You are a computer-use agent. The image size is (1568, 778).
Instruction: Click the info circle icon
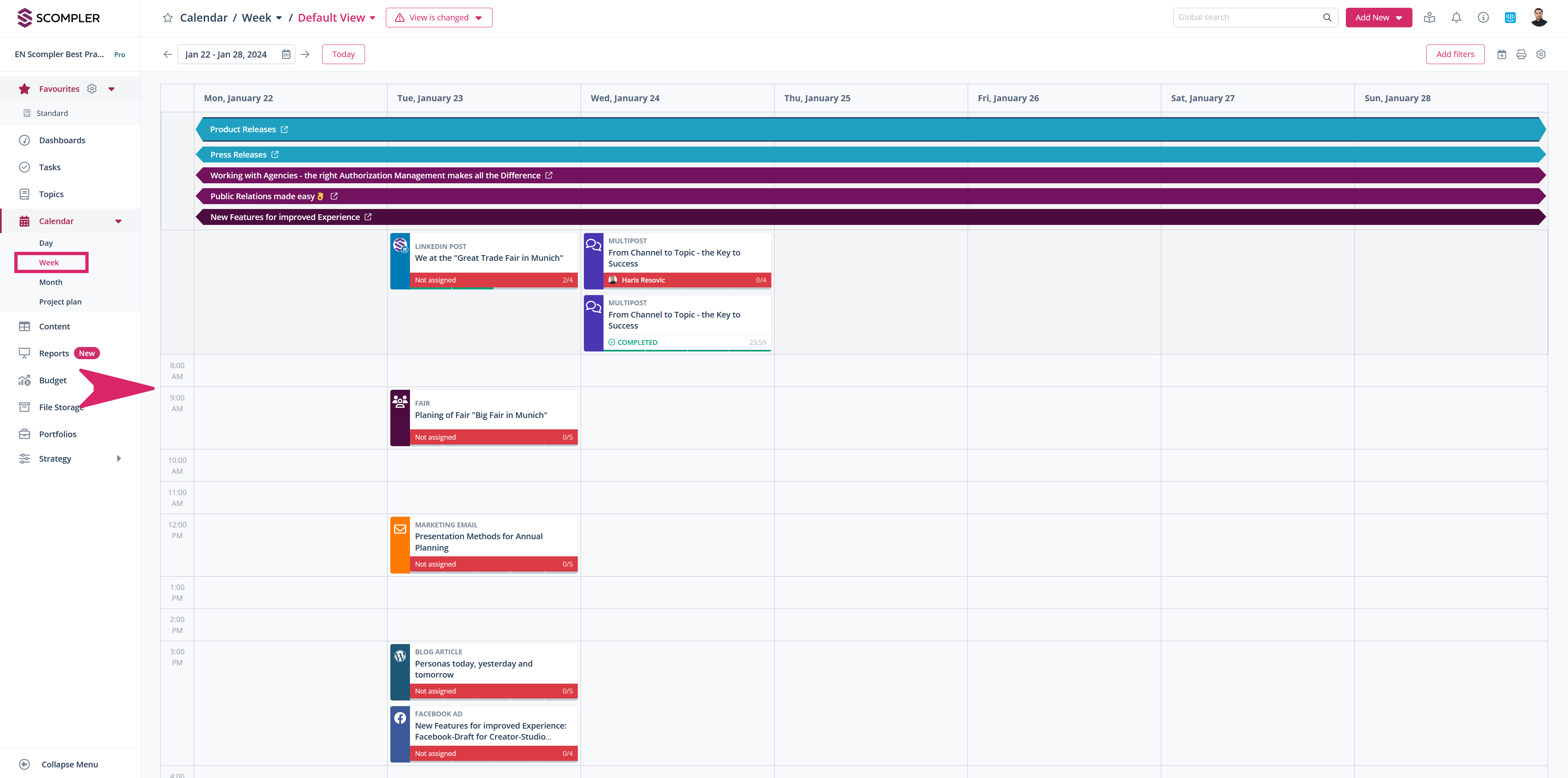(1483, 18)
